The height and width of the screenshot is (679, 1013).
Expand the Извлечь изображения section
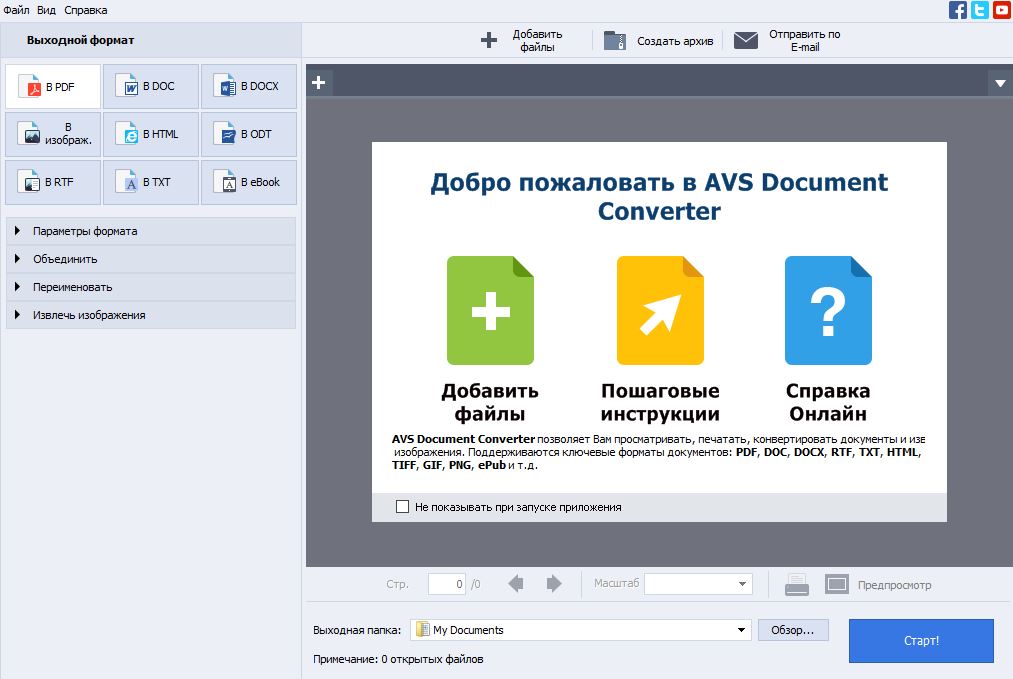pos(151,315)
